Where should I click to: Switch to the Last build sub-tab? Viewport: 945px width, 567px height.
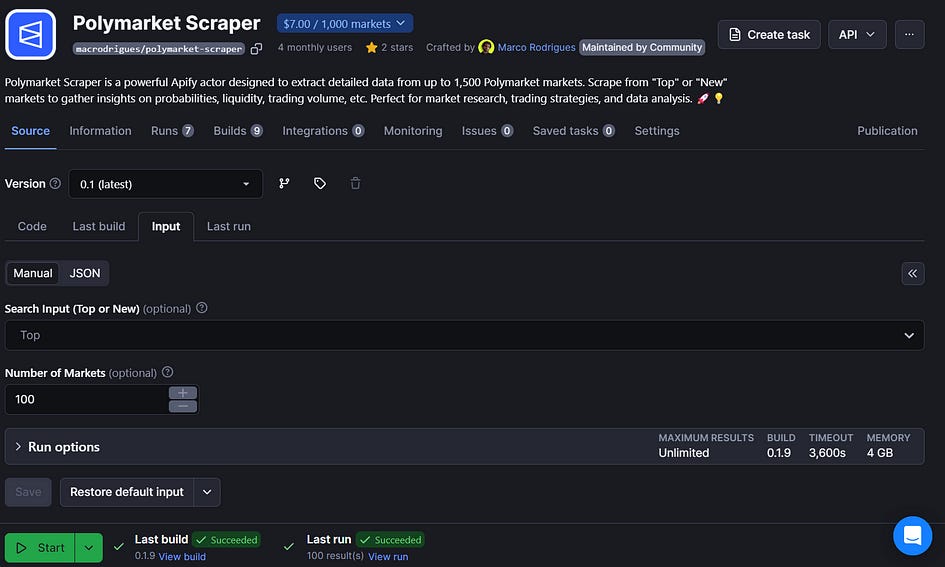coord(99,227)
